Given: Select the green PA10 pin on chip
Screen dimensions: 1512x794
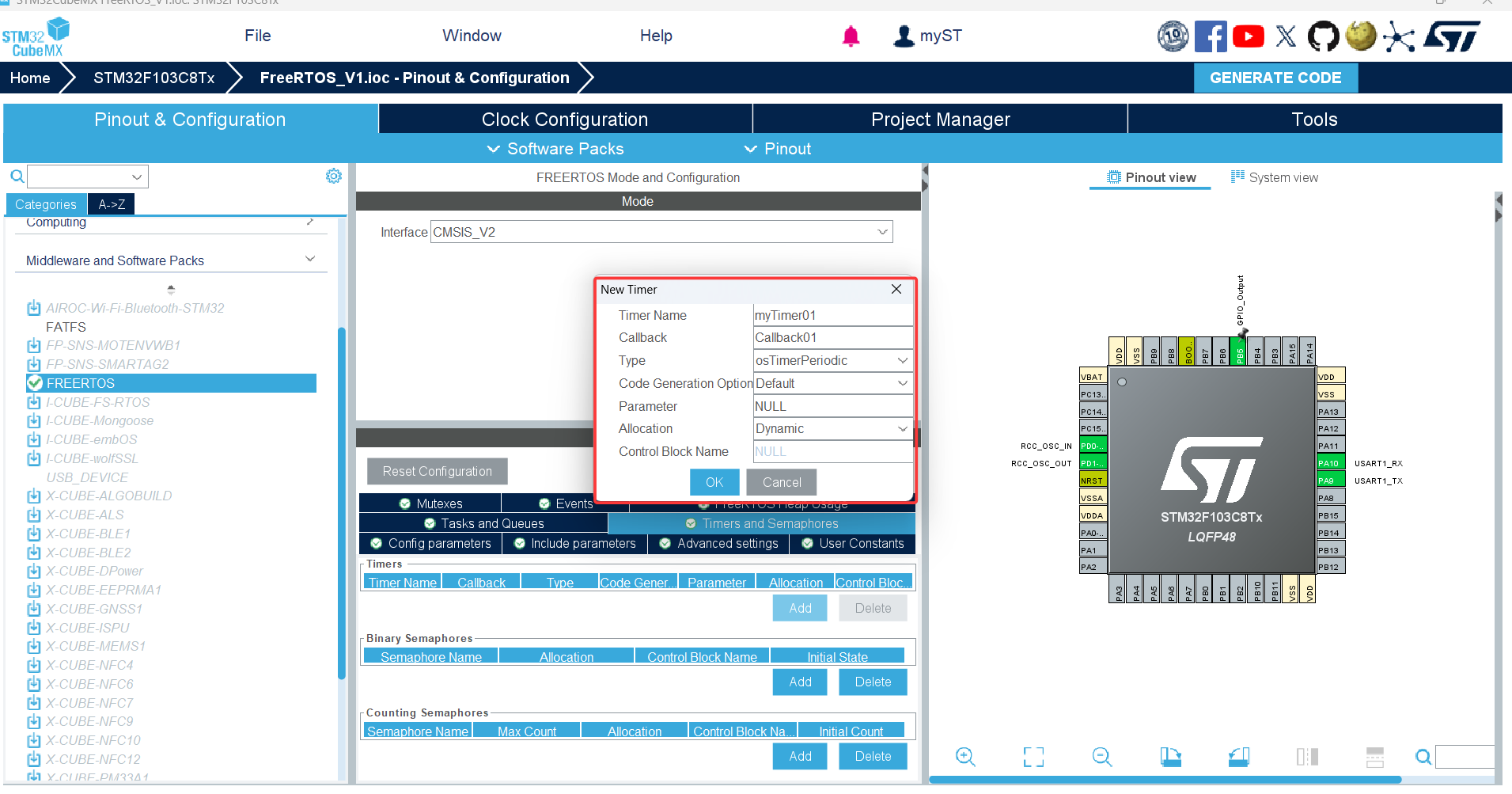Looking at the screenshot, I should [x=1331, y=463].
